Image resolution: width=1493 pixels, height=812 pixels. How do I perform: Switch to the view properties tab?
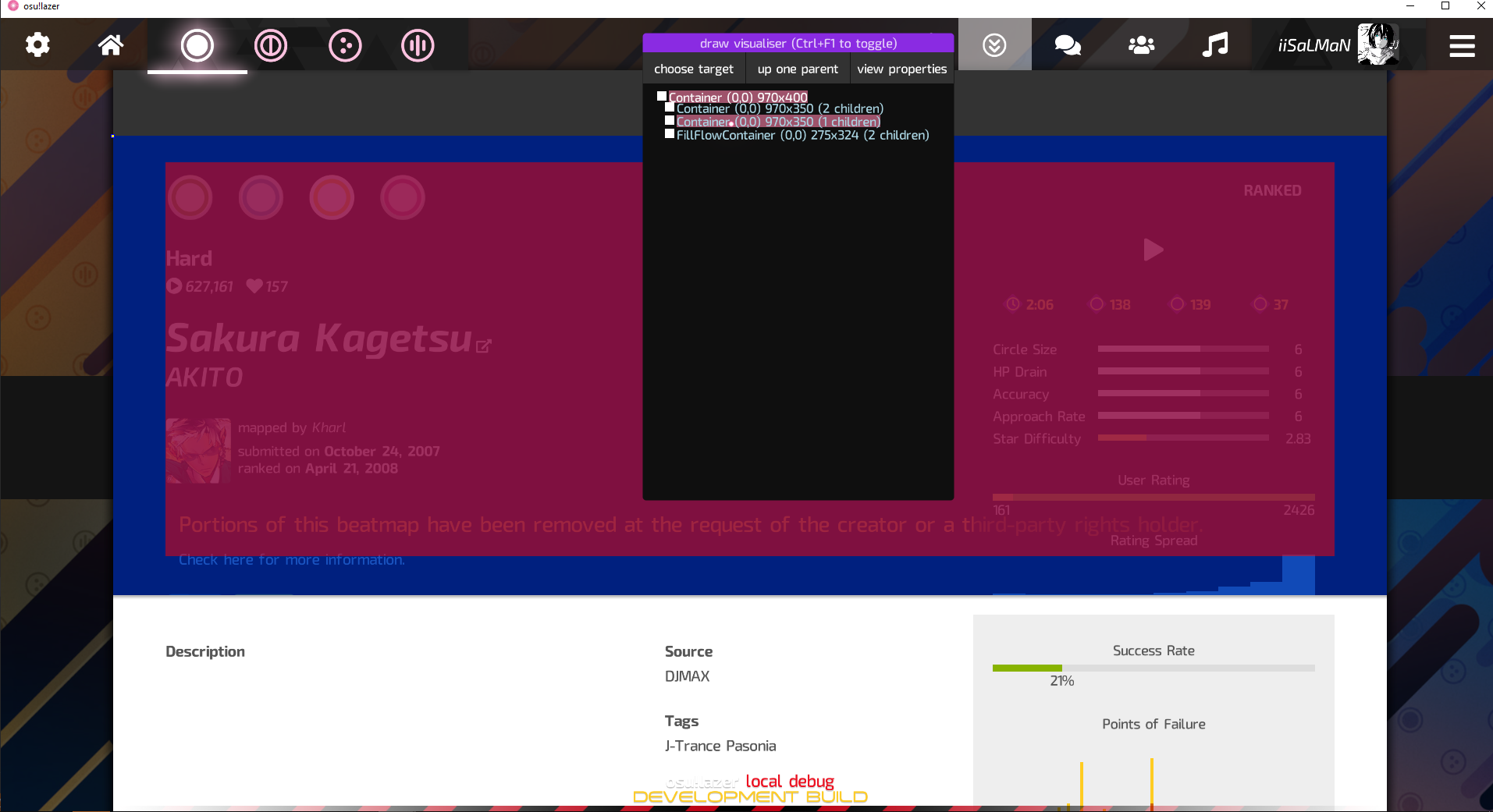[x=901, y=69]
